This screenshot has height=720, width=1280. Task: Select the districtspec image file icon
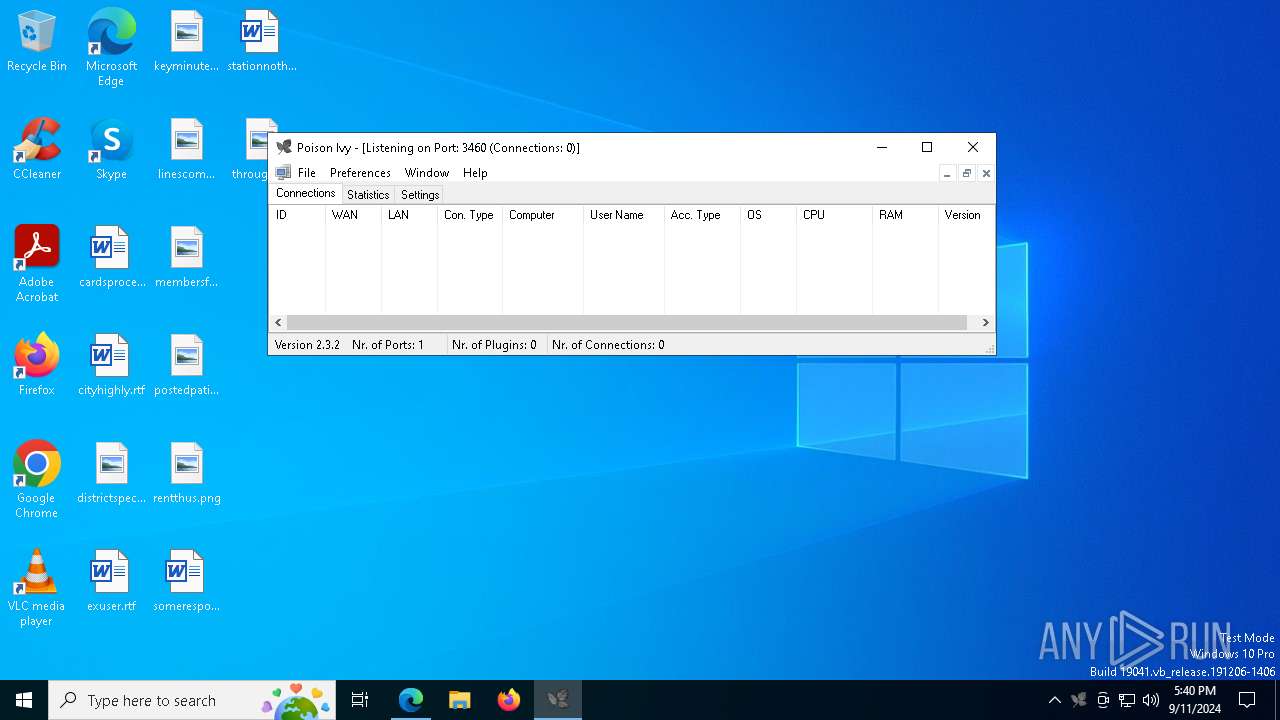point(111,474)
